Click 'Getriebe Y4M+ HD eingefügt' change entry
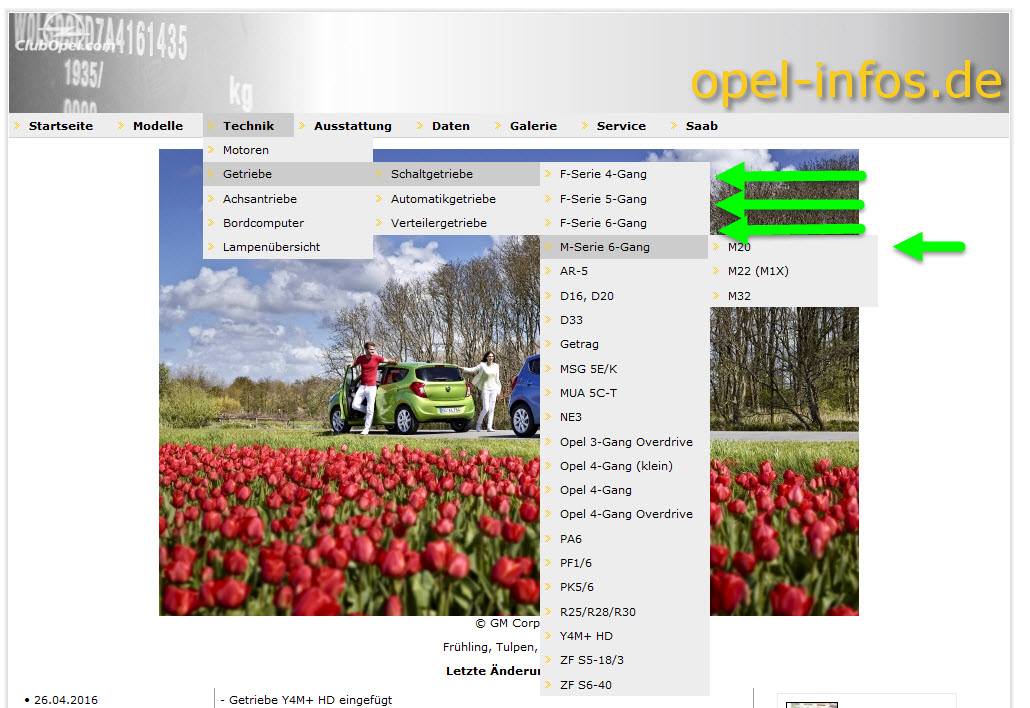Image resolution: width=1030 pixels, height=708 pixels. point(310,700)
